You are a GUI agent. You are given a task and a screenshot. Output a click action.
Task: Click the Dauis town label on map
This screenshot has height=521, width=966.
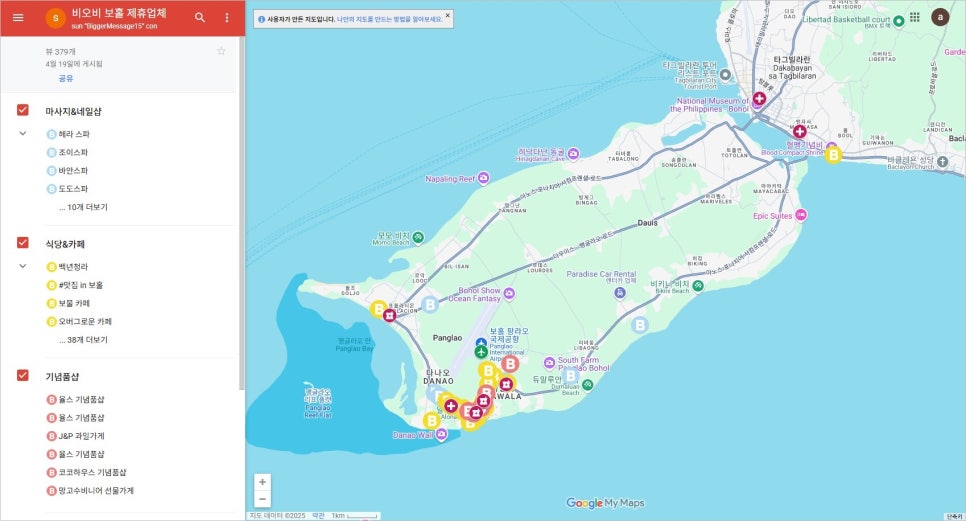pyautogui.click(x=647, y=223)
